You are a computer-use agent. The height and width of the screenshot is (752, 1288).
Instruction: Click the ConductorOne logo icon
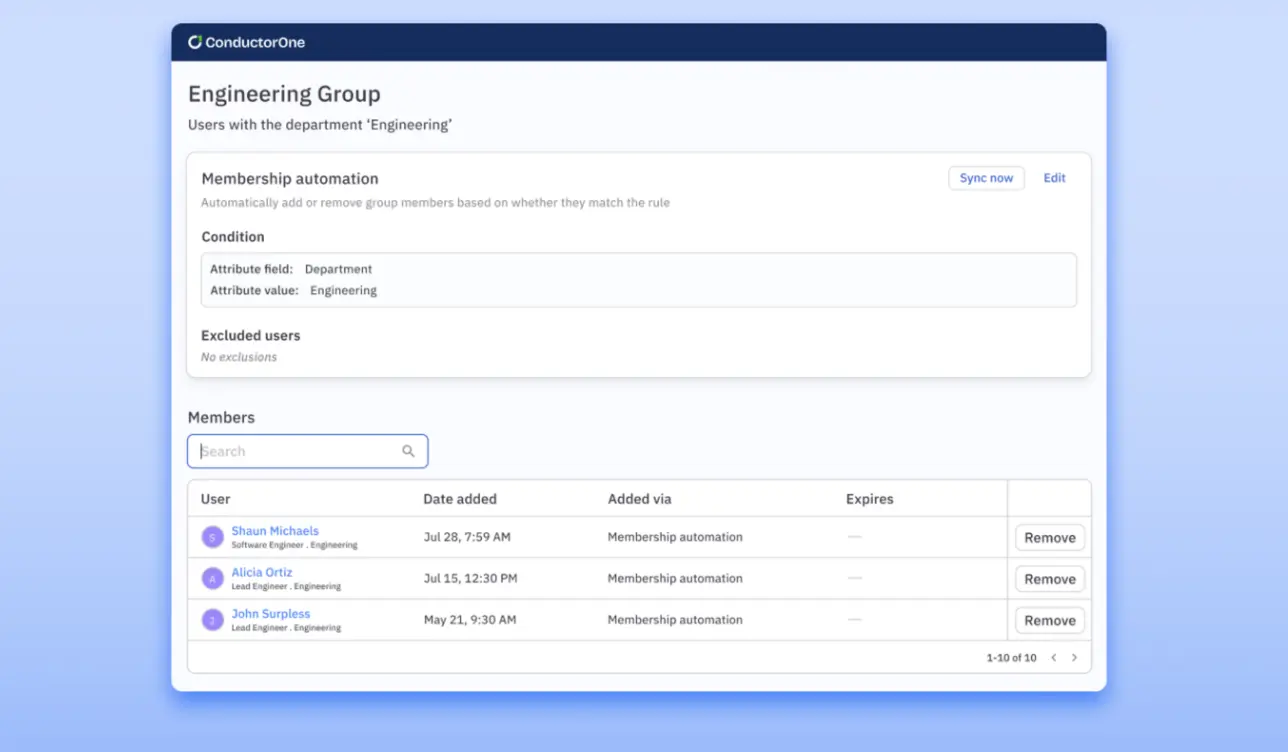(x=195, y=42)
